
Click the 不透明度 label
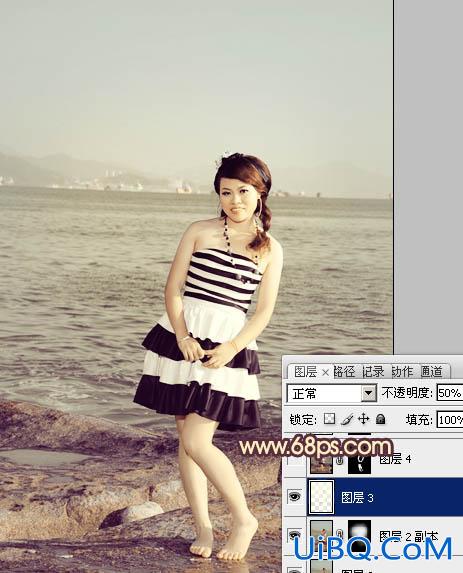407,393
